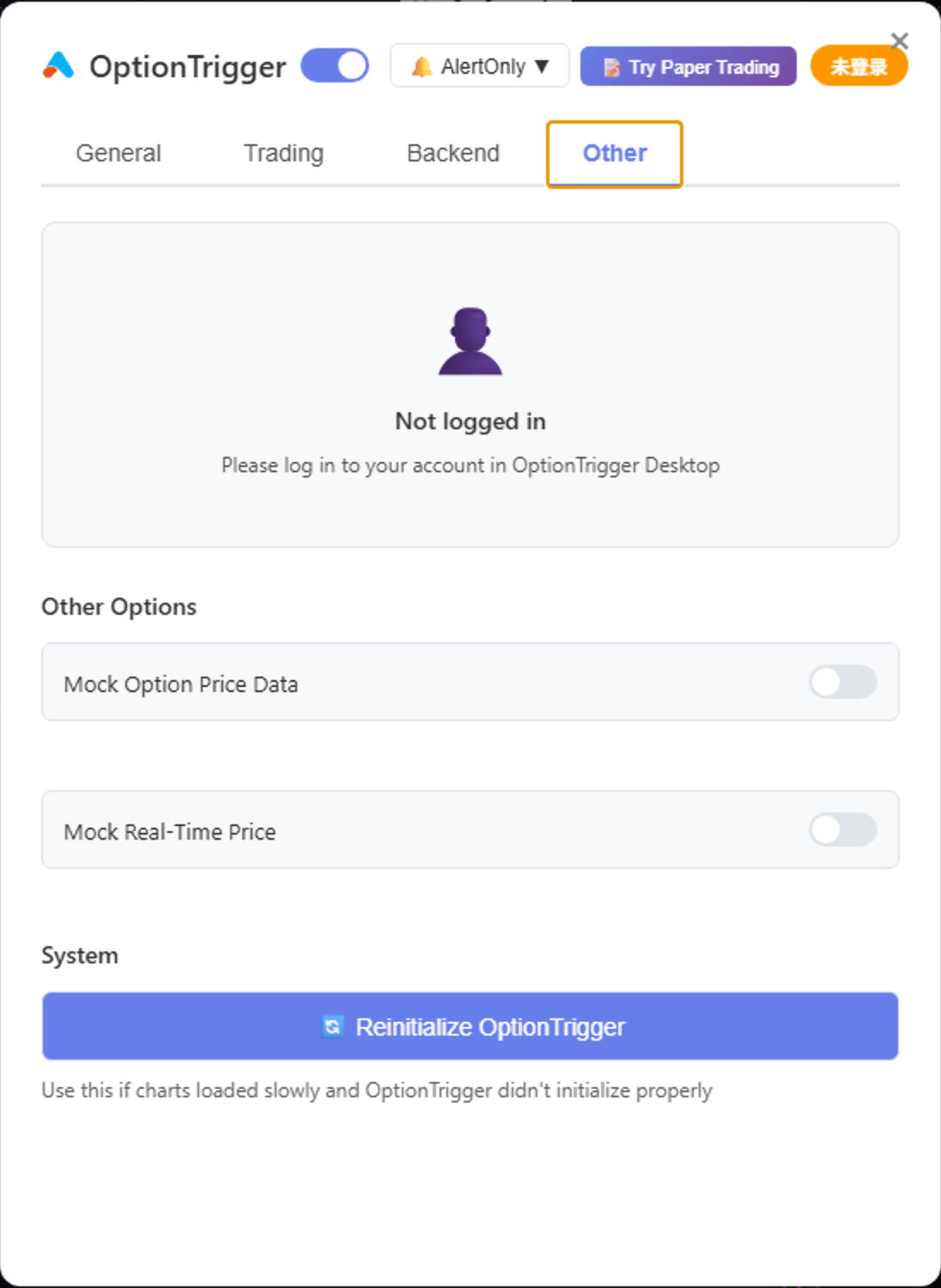The image size is (941, 1288).
Task: Click the Try Paper Trading button
Action: tap(689, 66)
